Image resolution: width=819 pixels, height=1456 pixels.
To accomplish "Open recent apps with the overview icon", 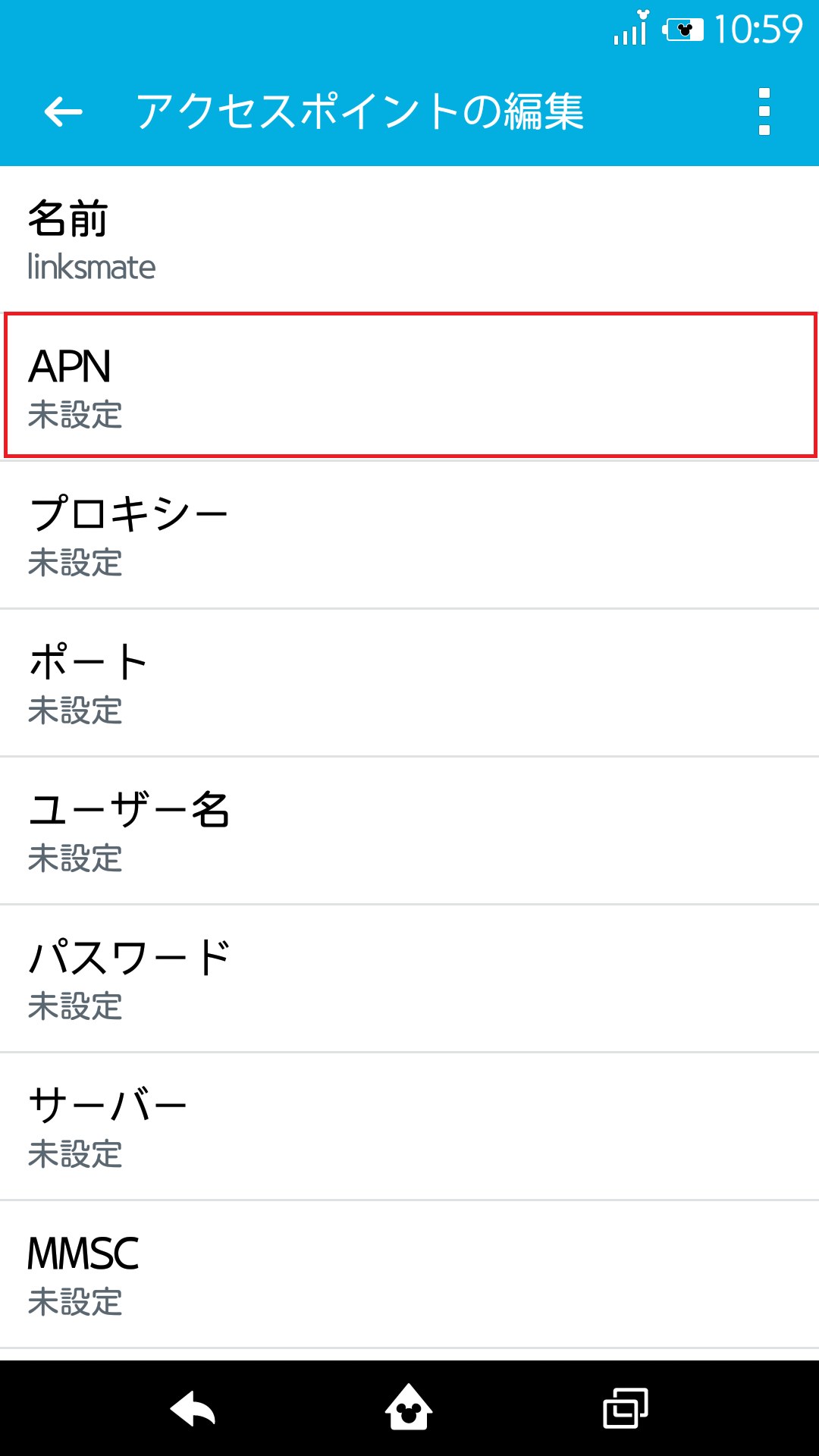I will [625, 1408].
